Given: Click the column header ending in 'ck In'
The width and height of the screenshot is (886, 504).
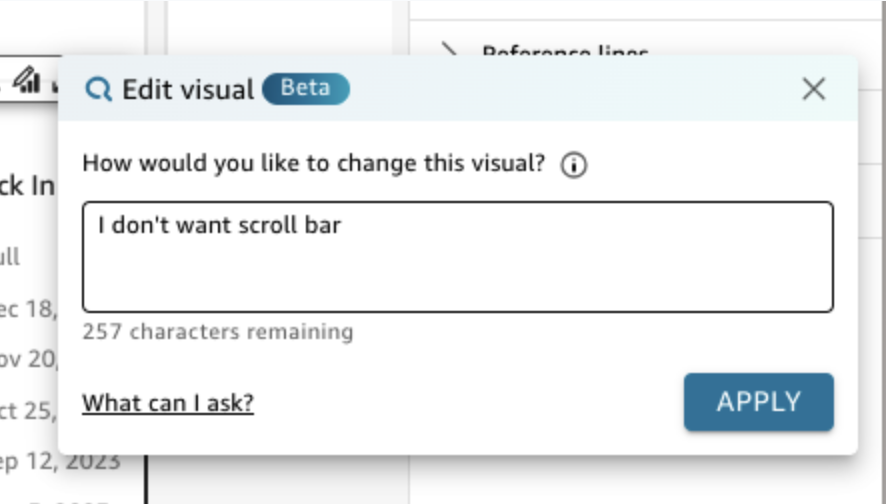Looking at the screenshot, I should 27,186.
